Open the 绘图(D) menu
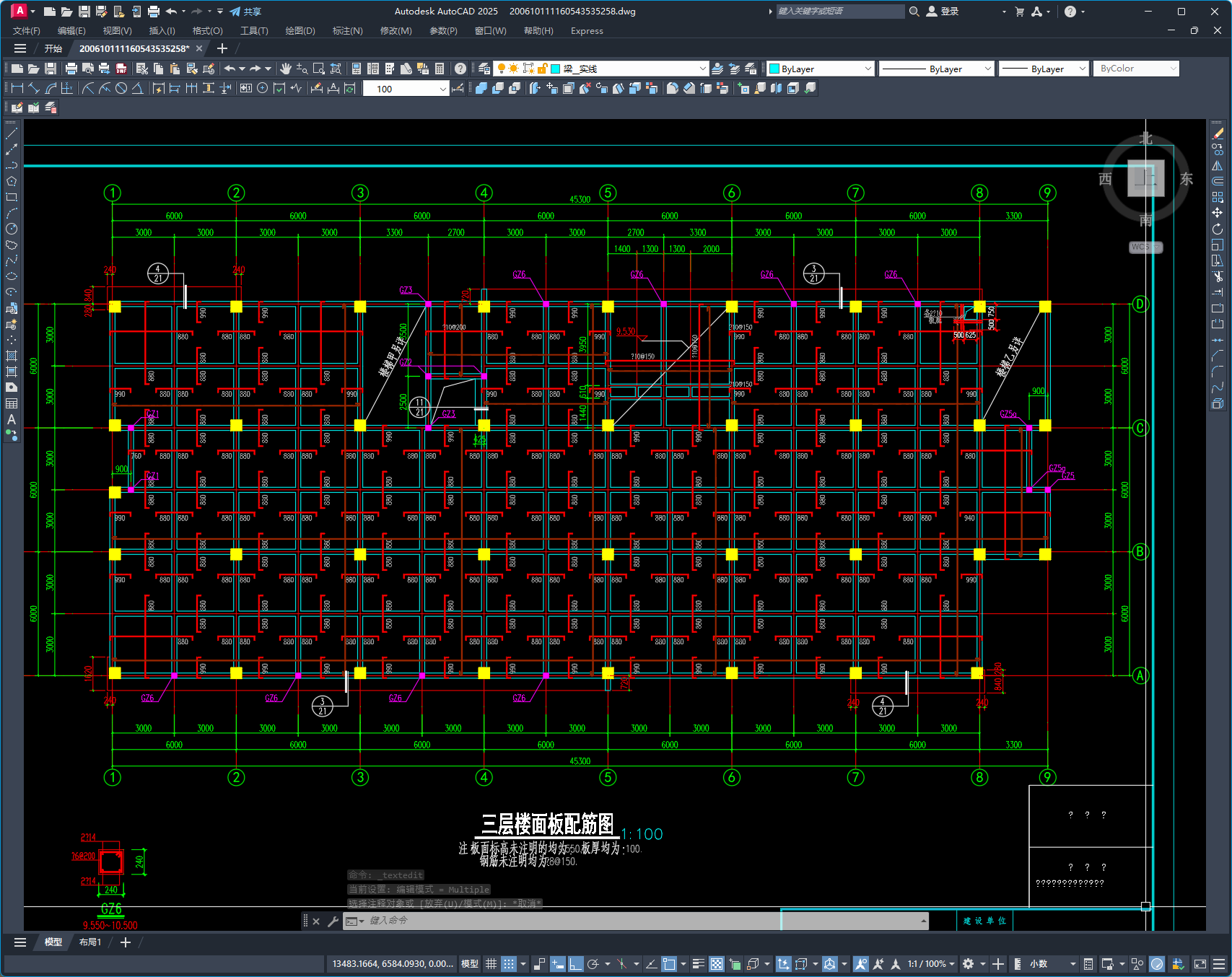Viewport: 1232px width, 977px height. pos(300,31)
